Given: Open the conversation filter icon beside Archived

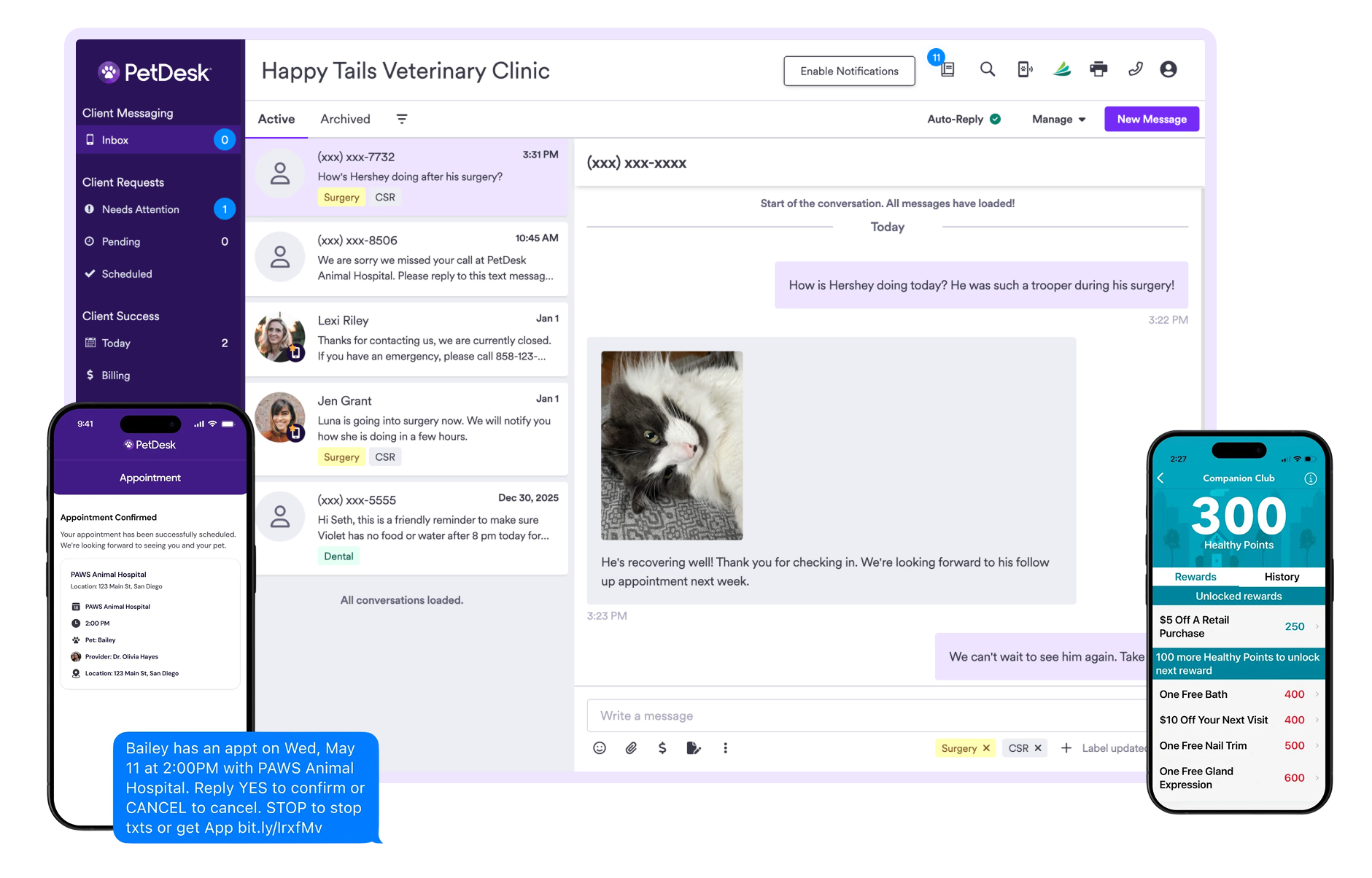Looking at the screenshot, I should pos(402,119).
